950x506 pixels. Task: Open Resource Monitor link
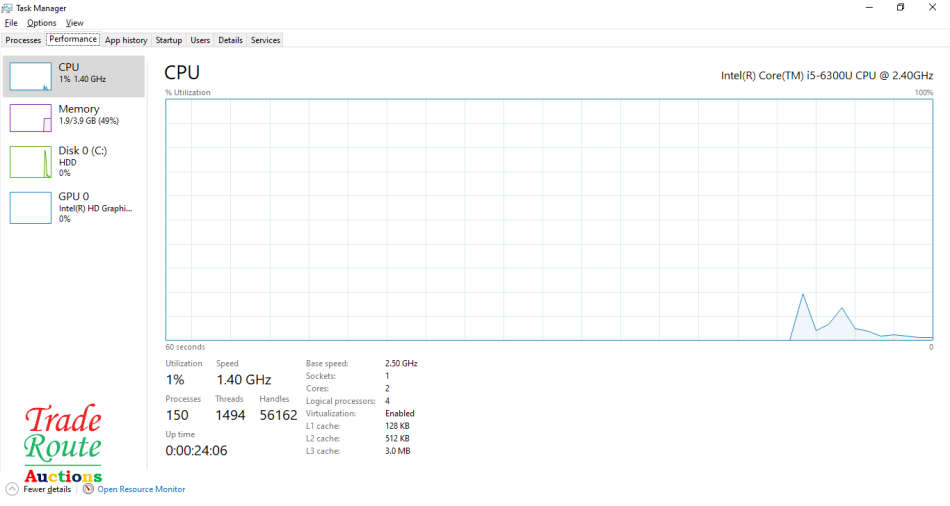point(141,489)
